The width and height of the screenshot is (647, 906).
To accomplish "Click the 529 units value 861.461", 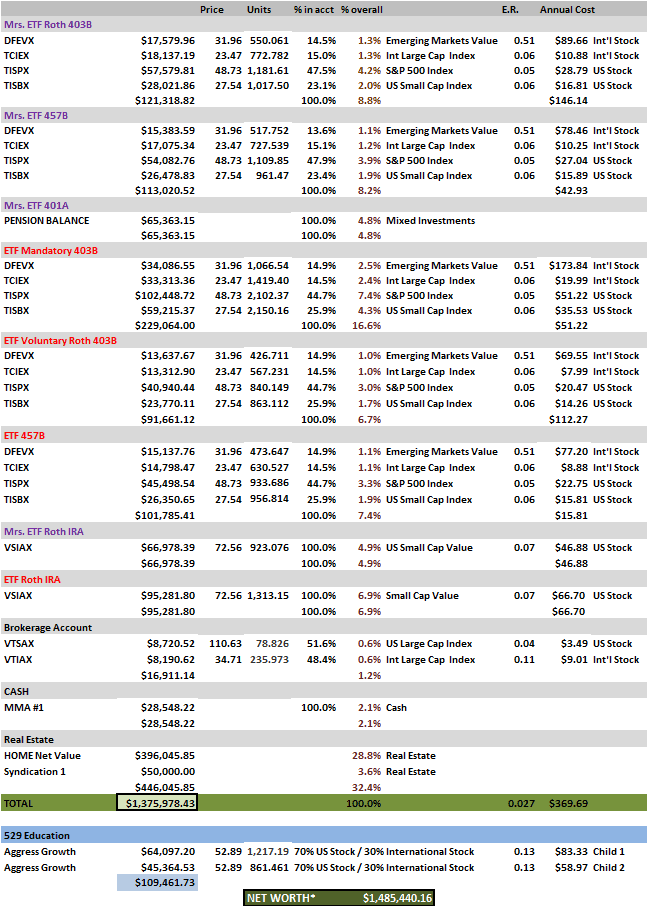I will point(269,867).
